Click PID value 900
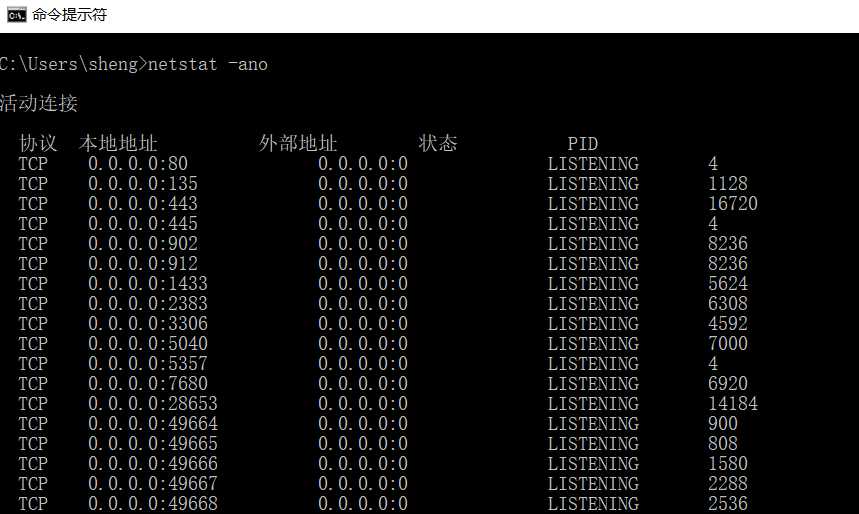The height and width of the screenshot is (514, 859). tap(723, 424)
